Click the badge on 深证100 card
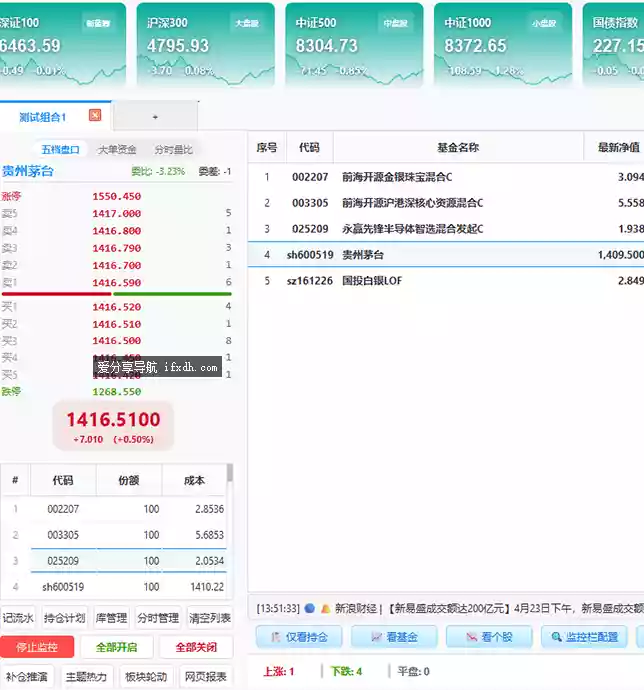 tap(98, 23)
